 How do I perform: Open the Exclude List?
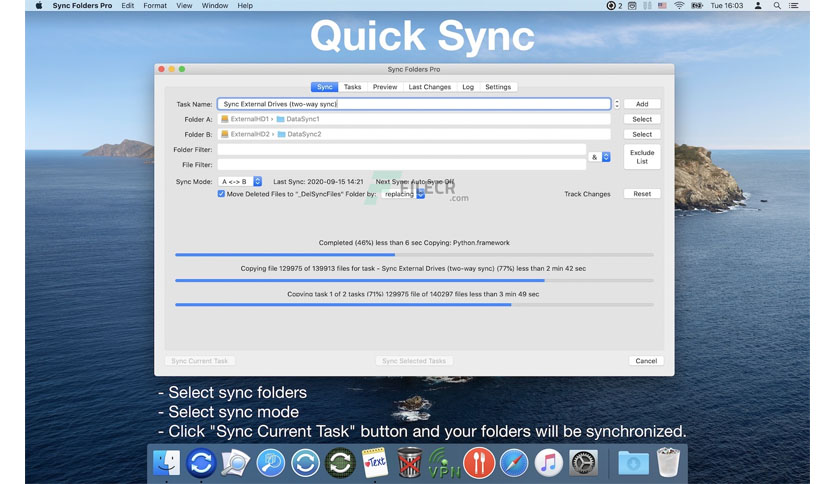tap(642, 157)
